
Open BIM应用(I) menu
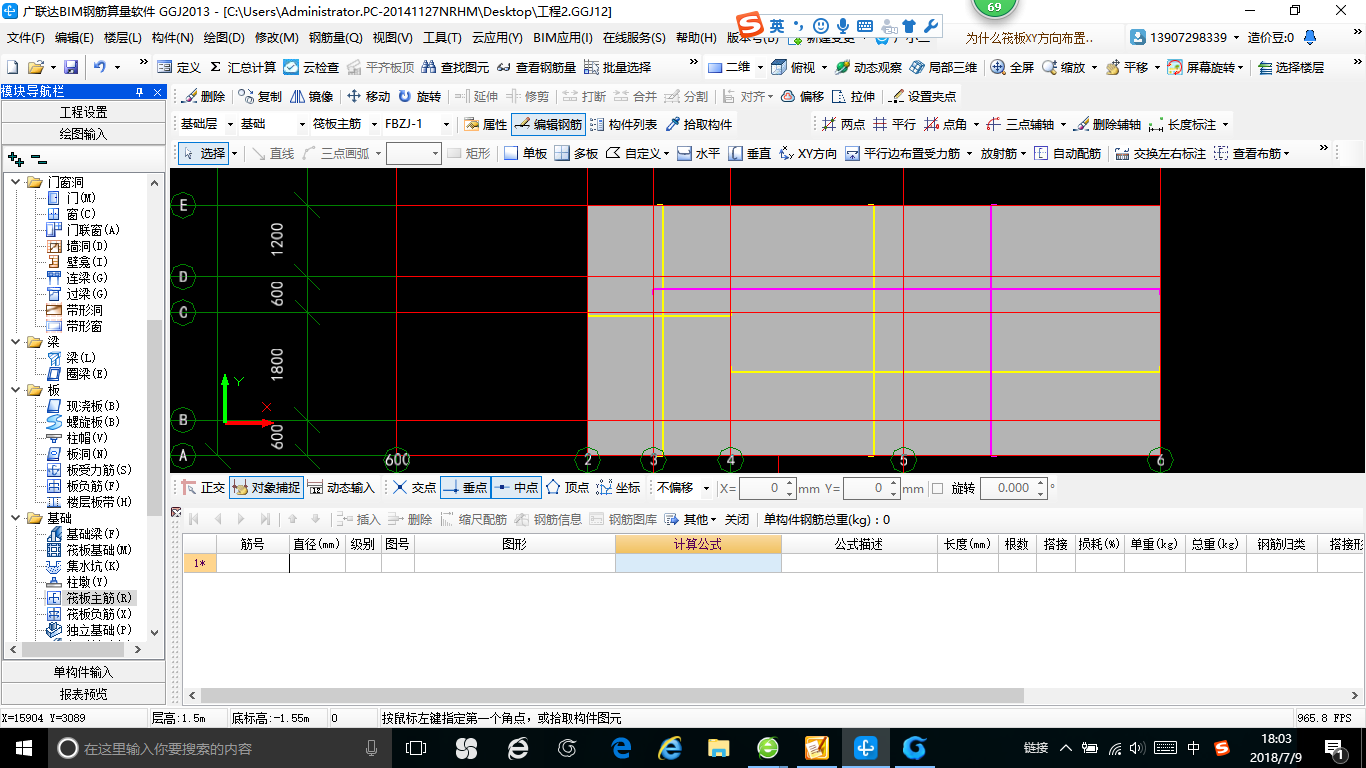coord(563,38)
